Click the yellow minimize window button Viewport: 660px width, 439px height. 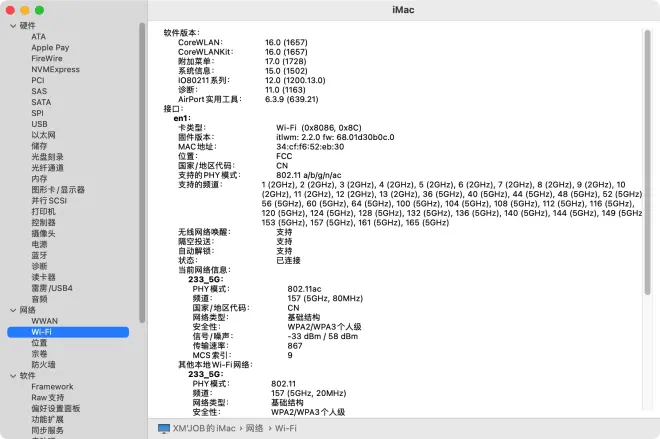[x=25, y=9]
